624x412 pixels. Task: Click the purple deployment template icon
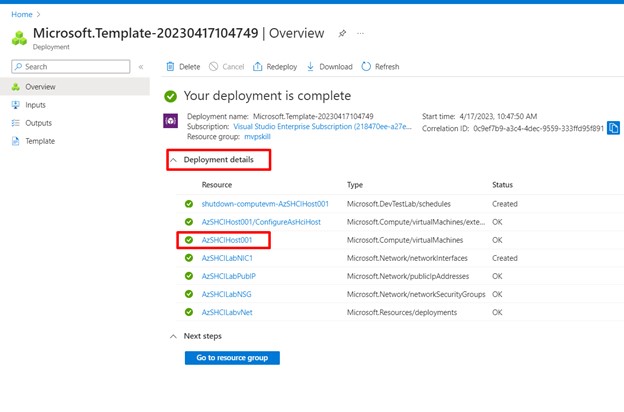[170, 121]
